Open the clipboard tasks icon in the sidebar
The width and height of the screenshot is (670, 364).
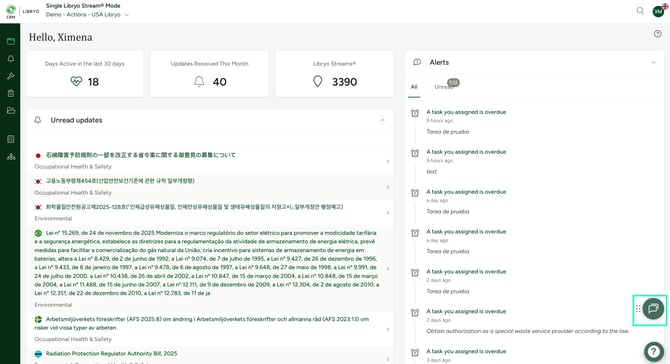point(11,93)
